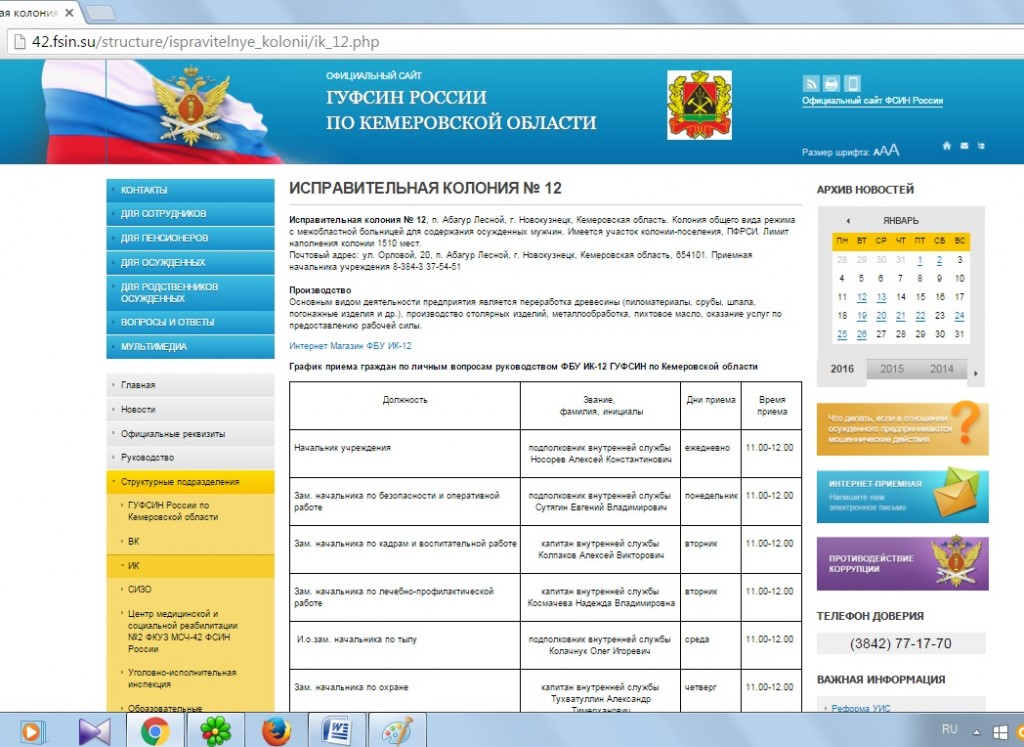
Task: Click the browser address bar URL
Action: coord(206,42)
